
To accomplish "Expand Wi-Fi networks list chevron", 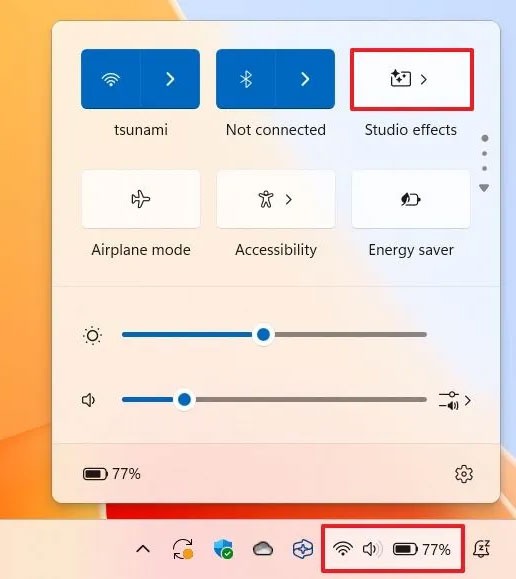I will pyautogui.click(x=170, y=79).
